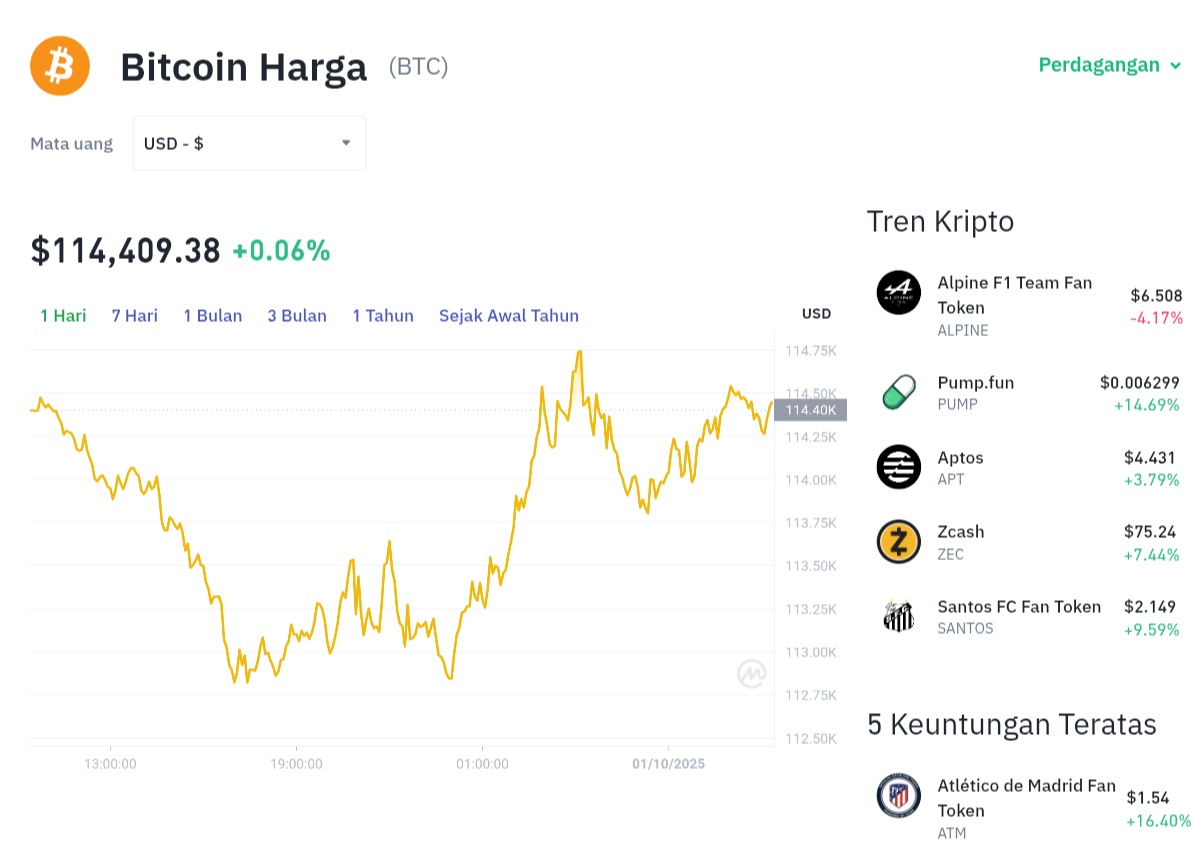Image resolution: width=1194 pixels, height=844 pixels.
Task: Show the 3 Bulan price chart
Action: pyautogui.click(x=296, y=315)
